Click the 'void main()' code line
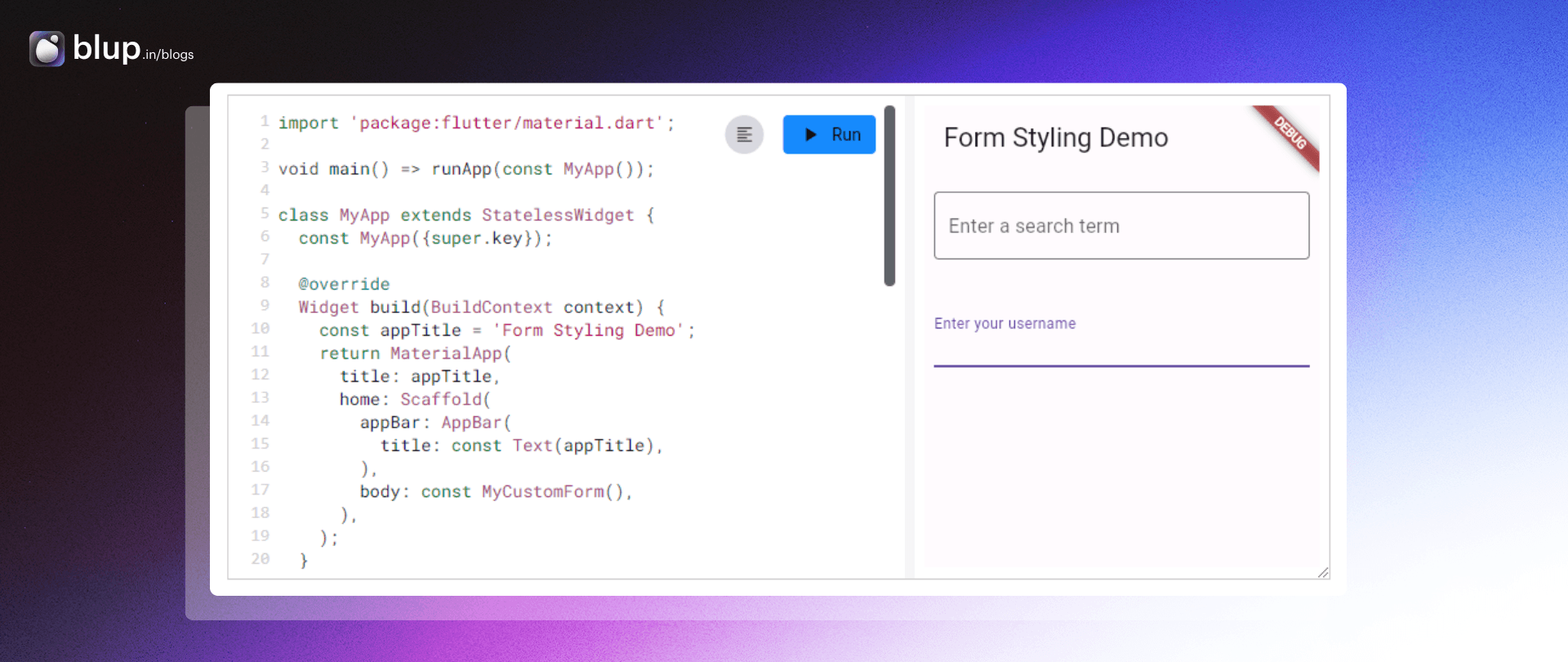This screenshot has height=662, width=1568. click(x=466, y=169)
